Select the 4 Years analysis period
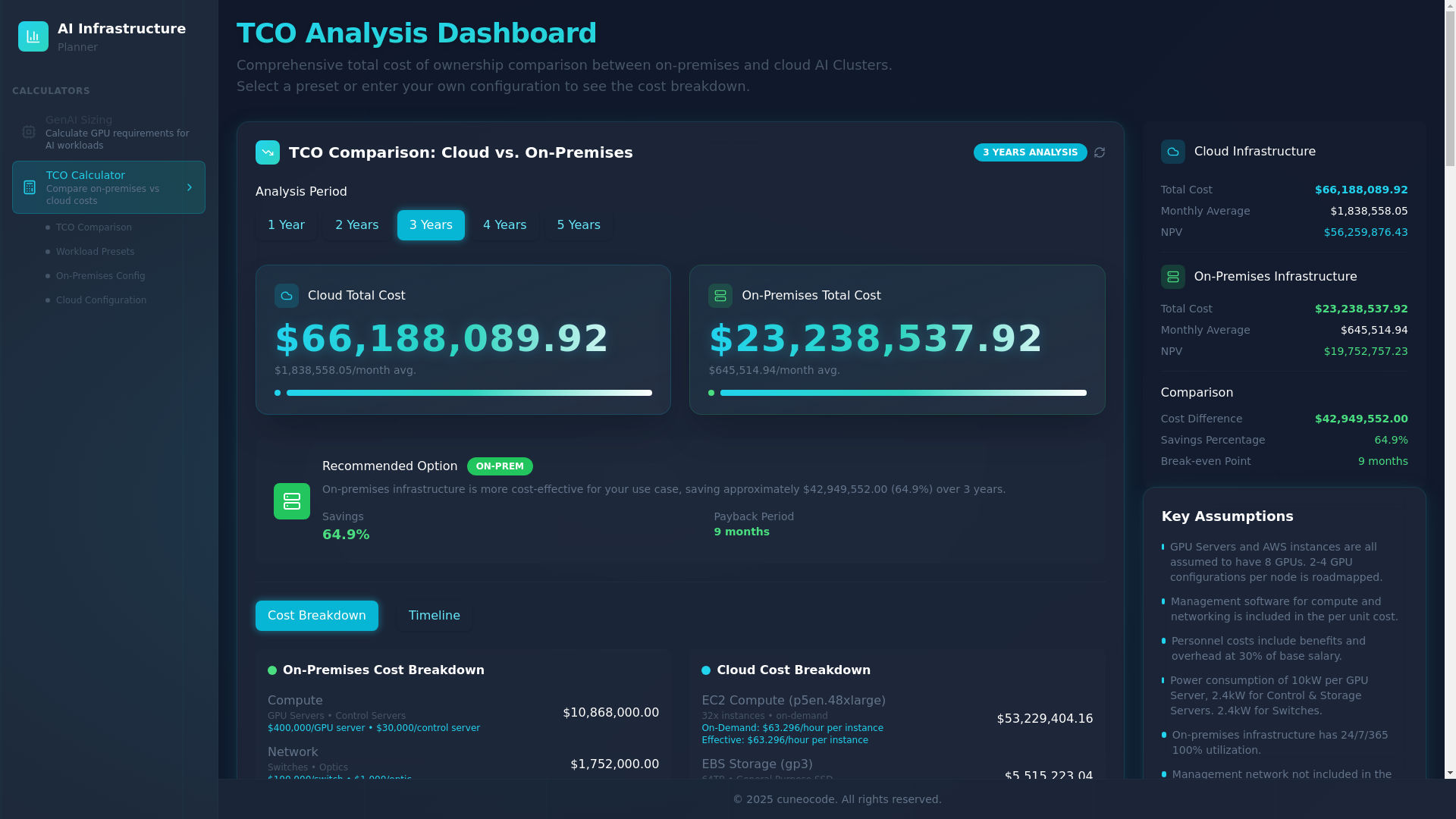 point(505,225)
